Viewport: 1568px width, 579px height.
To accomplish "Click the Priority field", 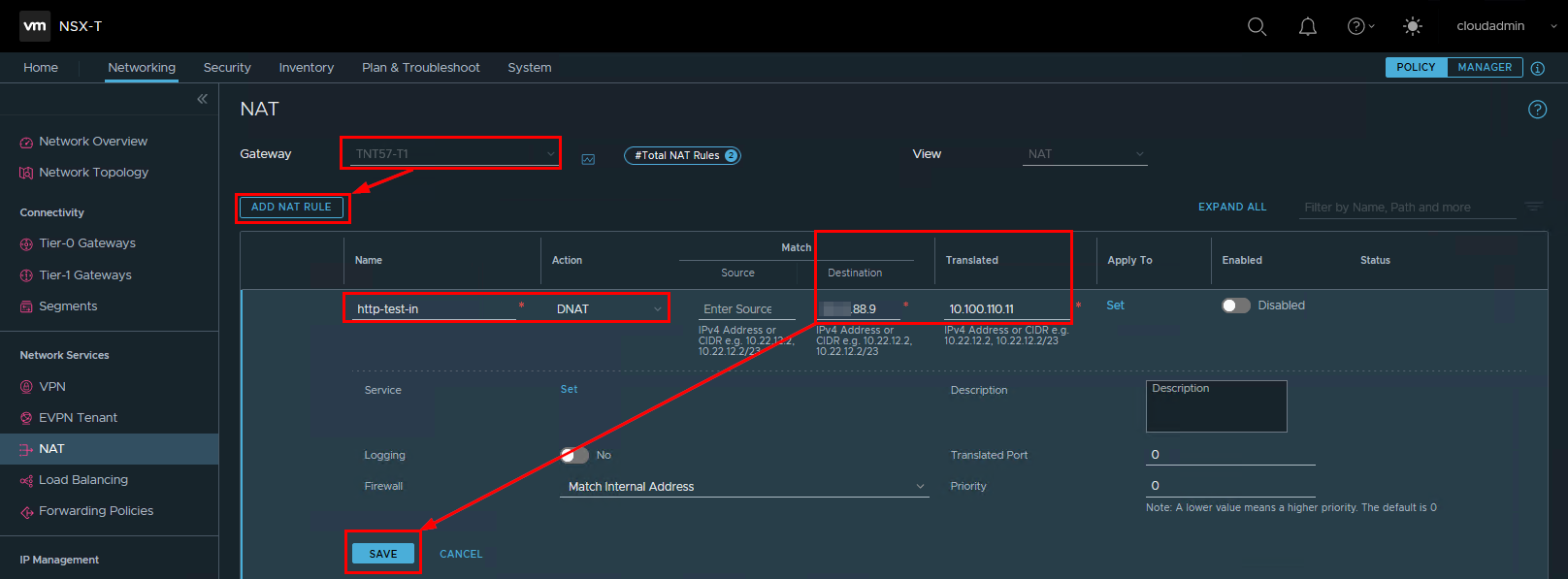I will 1230,486.
